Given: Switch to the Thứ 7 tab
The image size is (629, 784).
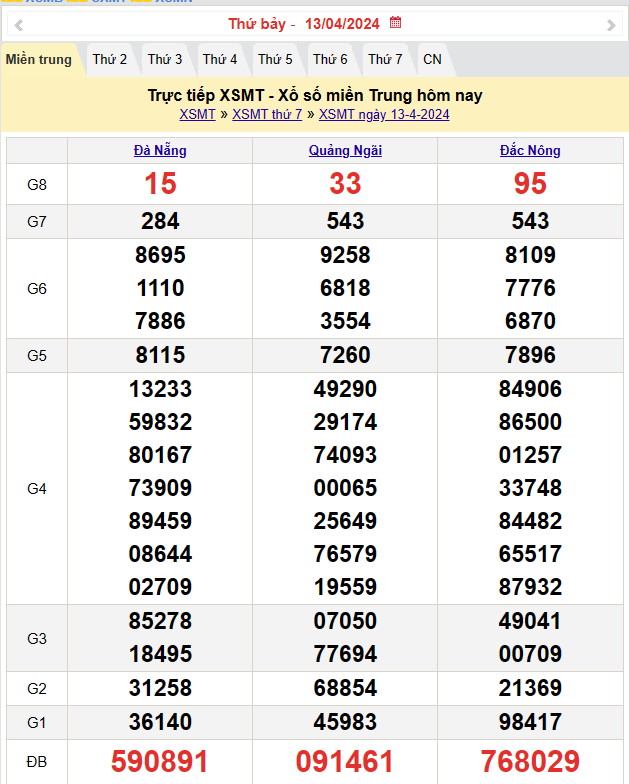Looking at the screenshot, I should [x=385, y=60].
